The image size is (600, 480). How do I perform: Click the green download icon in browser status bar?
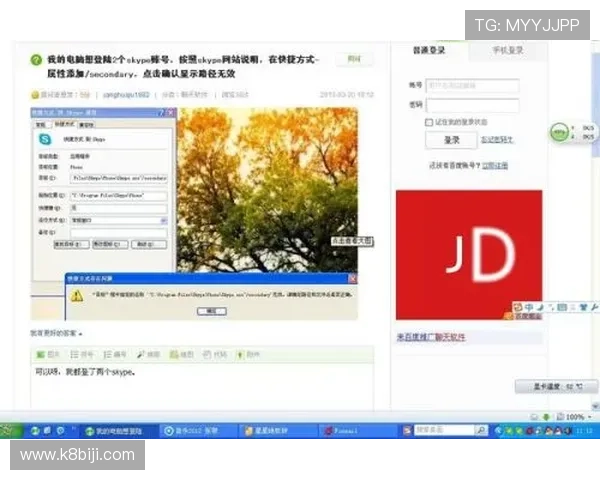[x=547, y=417]
